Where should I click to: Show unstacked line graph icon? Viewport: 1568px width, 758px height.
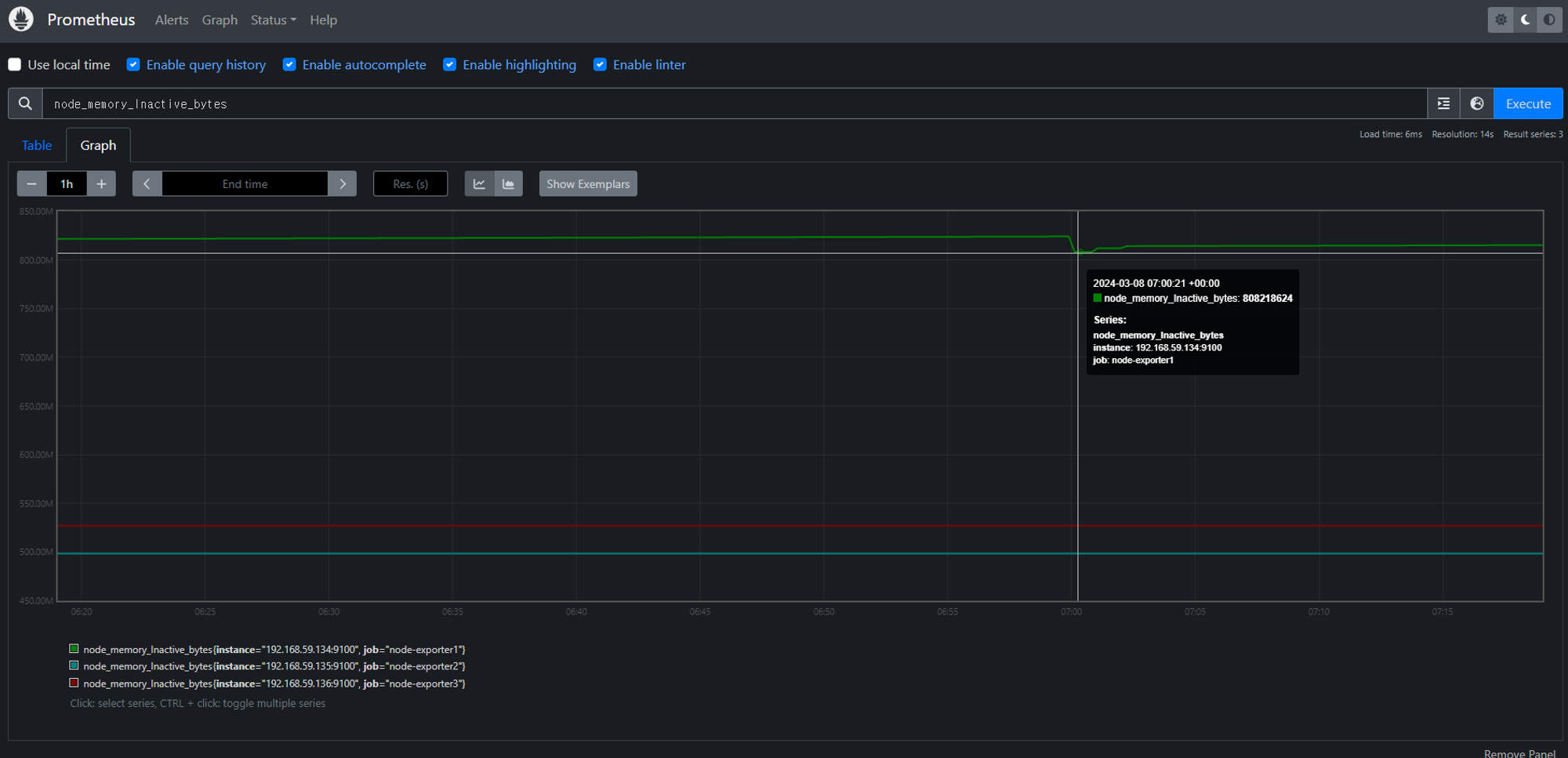(479, 183)
